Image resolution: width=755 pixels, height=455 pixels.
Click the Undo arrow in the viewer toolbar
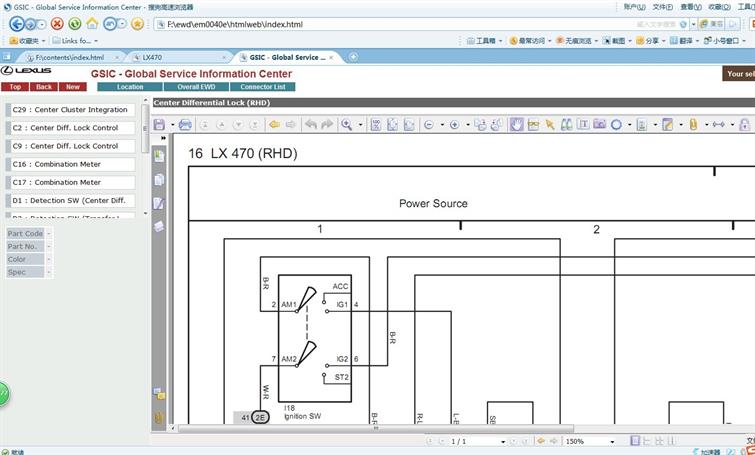click(x=311, y=125)
